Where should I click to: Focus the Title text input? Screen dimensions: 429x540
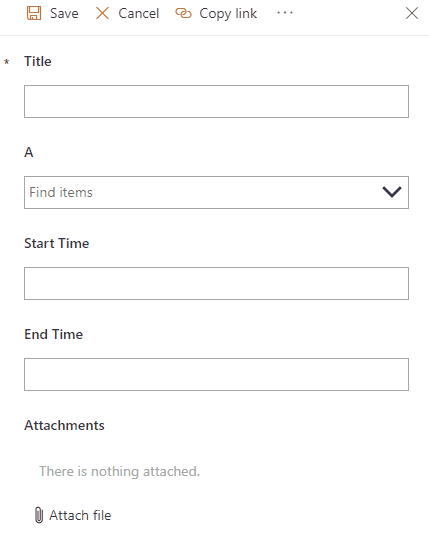[216, 102]
